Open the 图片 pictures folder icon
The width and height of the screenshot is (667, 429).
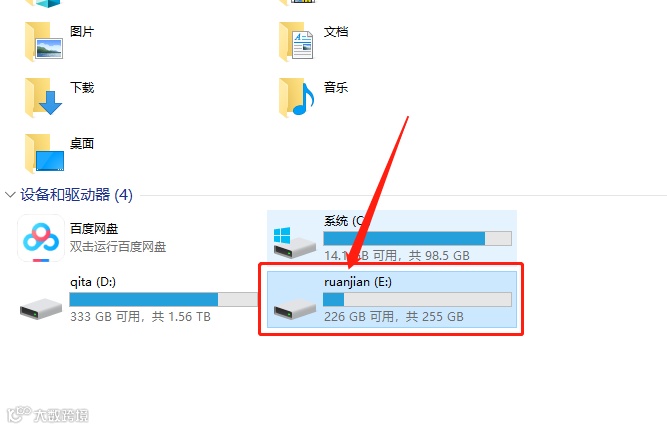(44, 42)
